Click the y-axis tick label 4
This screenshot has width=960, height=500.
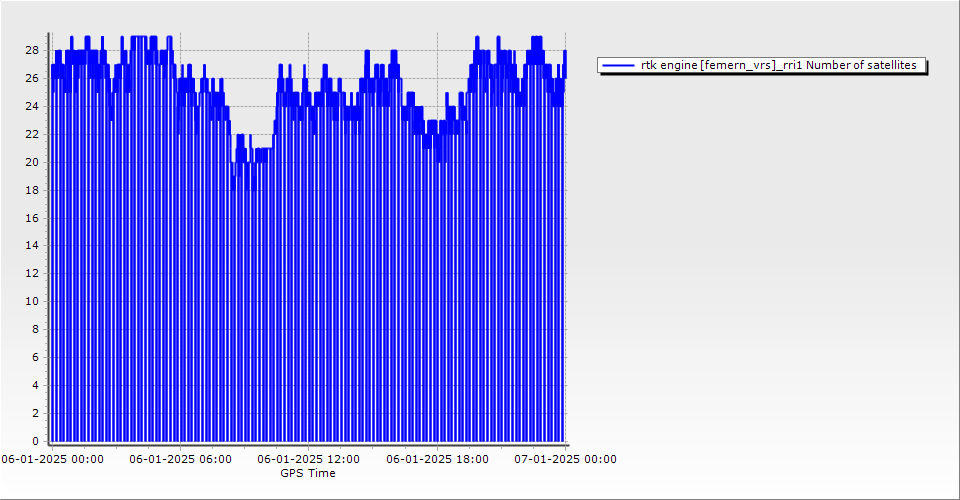coord(35,385)
